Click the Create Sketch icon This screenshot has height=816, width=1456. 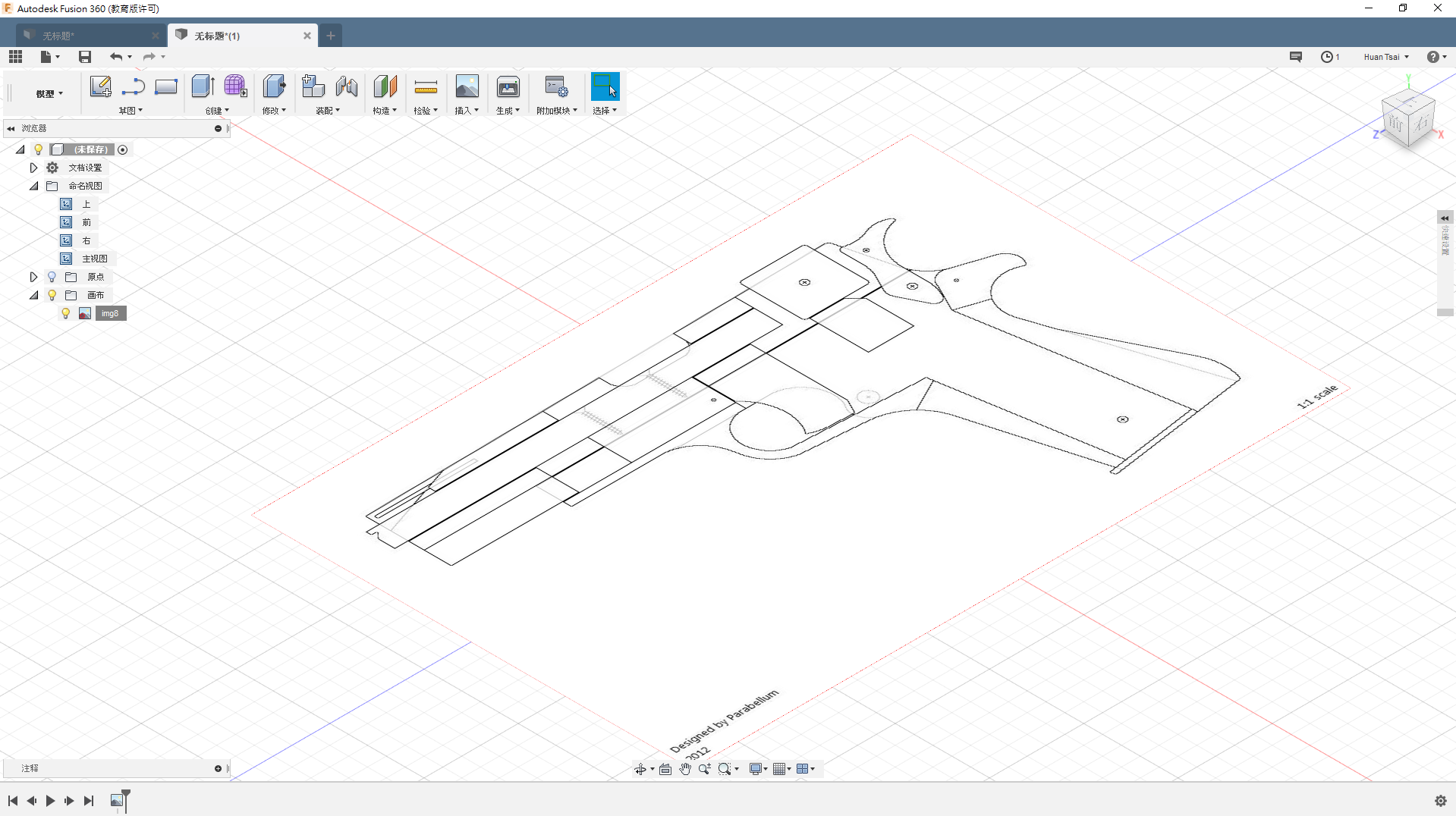coord(100,86)
